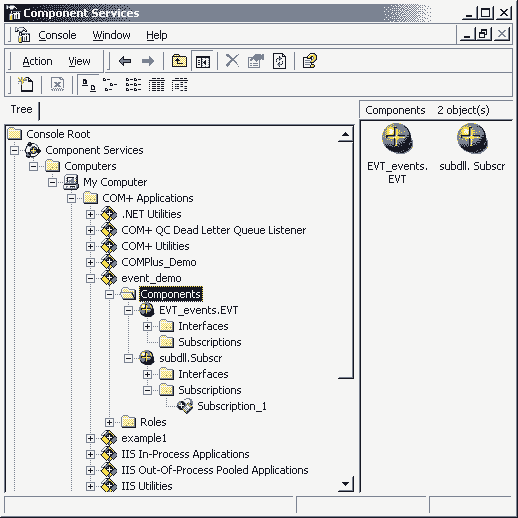The width and height of the screenshot is (518, 518).
Task: Expand the COMPlus_Demo application
Action: [90, 262]
